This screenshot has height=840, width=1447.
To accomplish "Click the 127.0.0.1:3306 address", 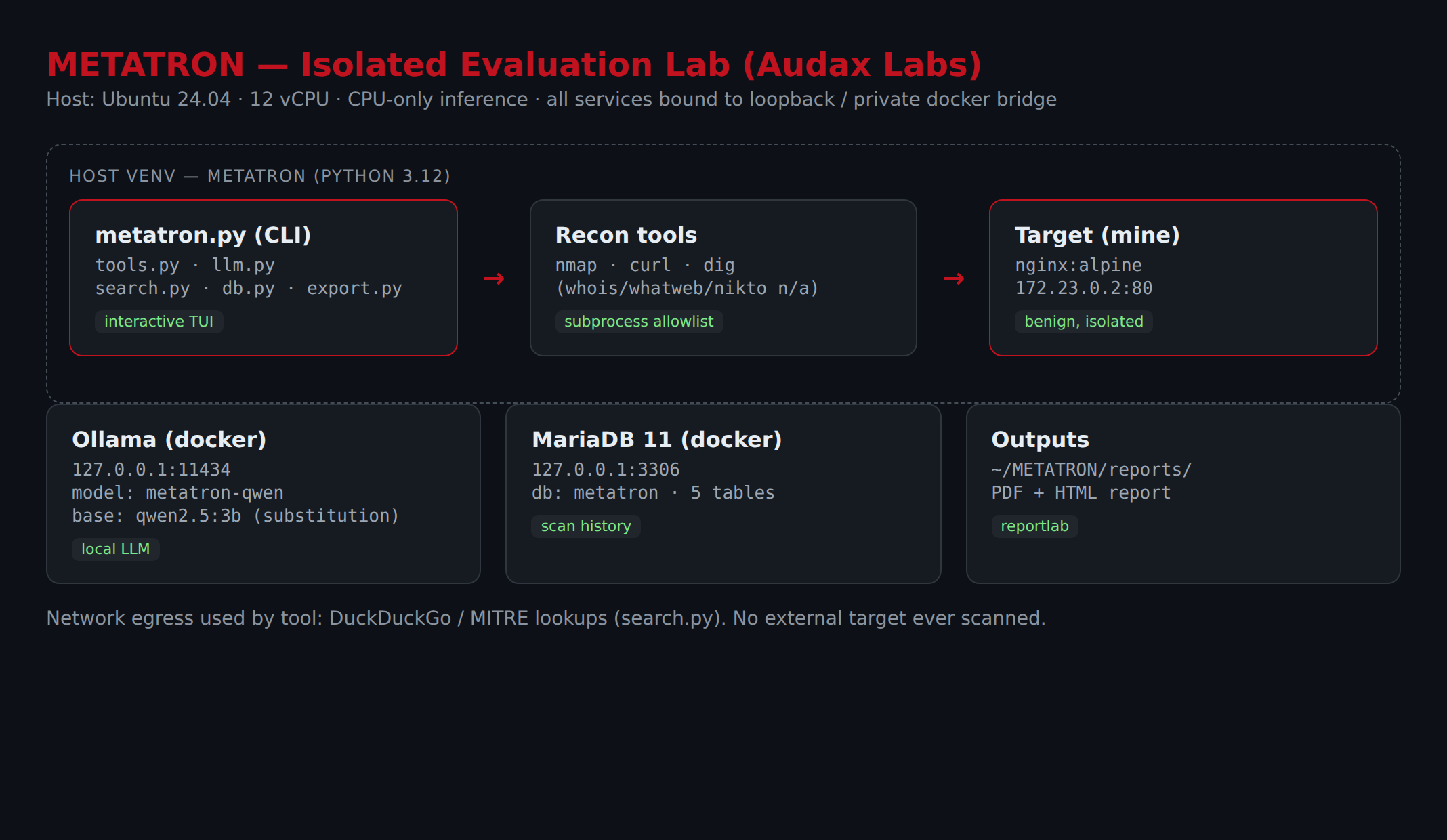I will pyautogui.click(x=606, y=469).
